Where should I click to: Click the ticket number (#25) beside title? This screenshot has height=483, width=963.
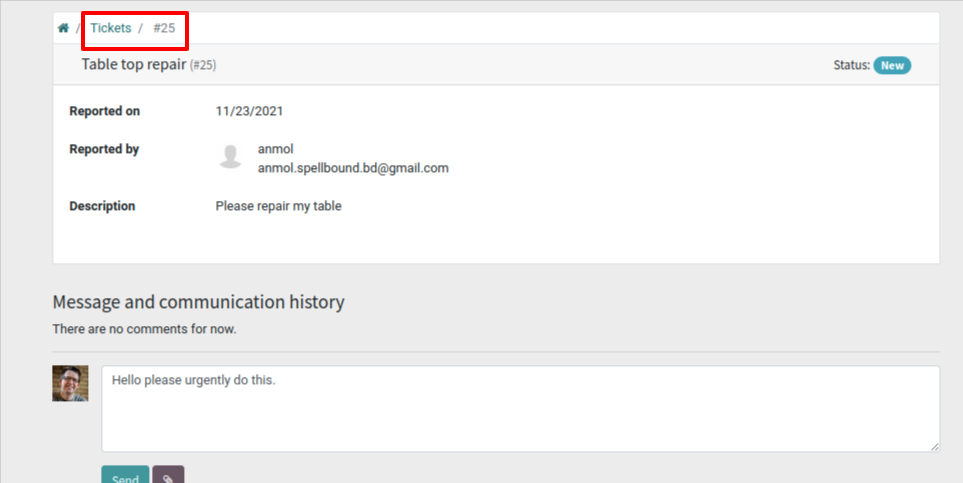(x=203, y=65)
